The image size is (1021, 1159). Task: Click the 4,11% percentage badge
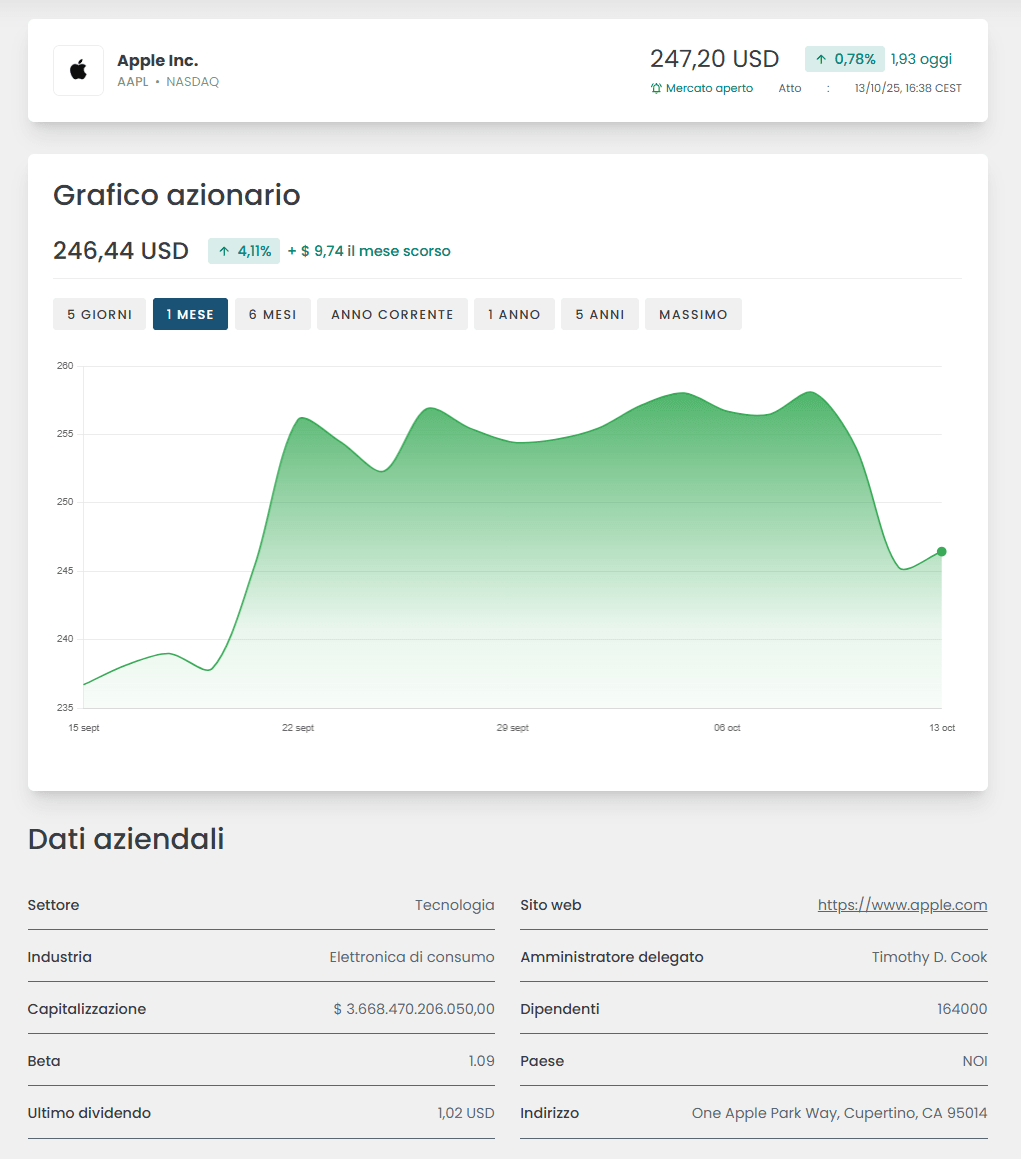[243, 251]
